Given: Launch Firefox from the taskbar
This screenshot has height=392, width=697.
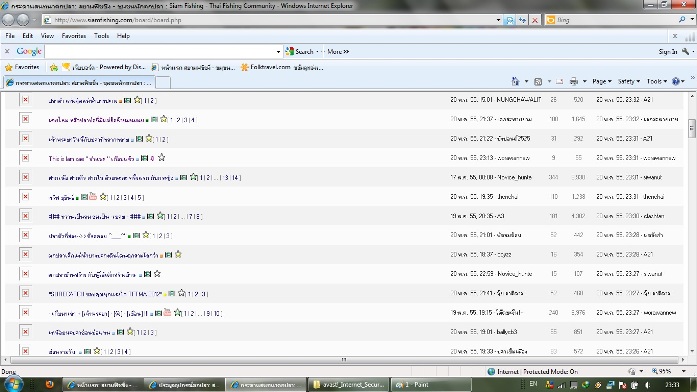Looking at the screenshot, I should click(49, 384).
